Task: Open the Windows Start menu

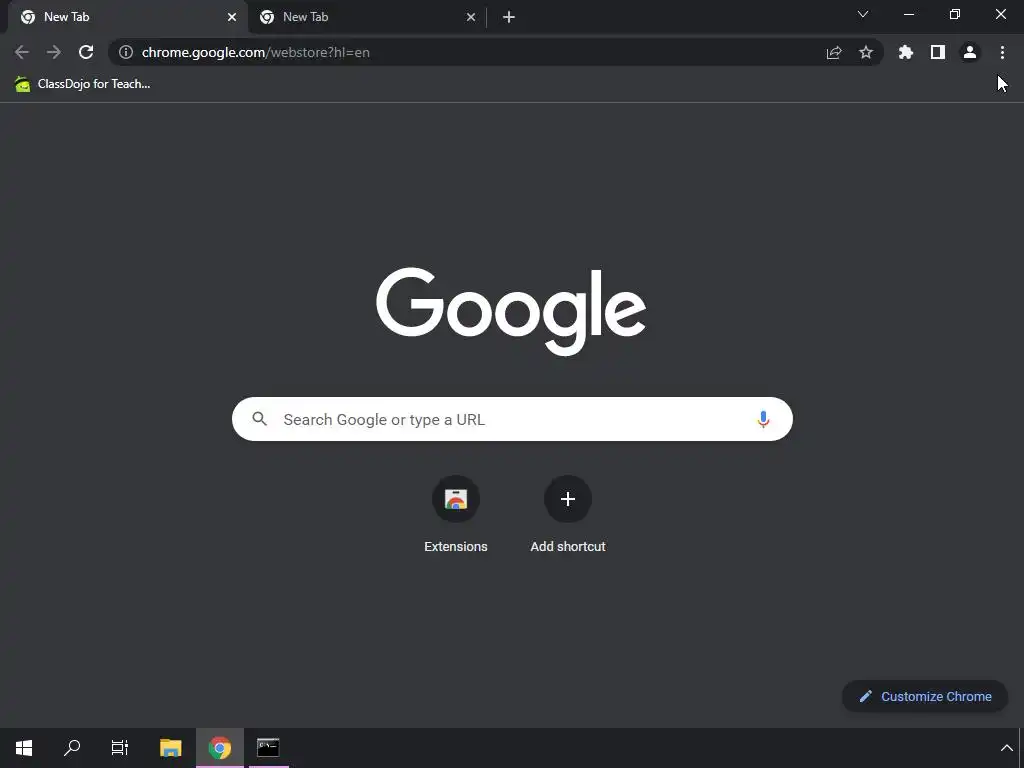Action: coord(24,748)
